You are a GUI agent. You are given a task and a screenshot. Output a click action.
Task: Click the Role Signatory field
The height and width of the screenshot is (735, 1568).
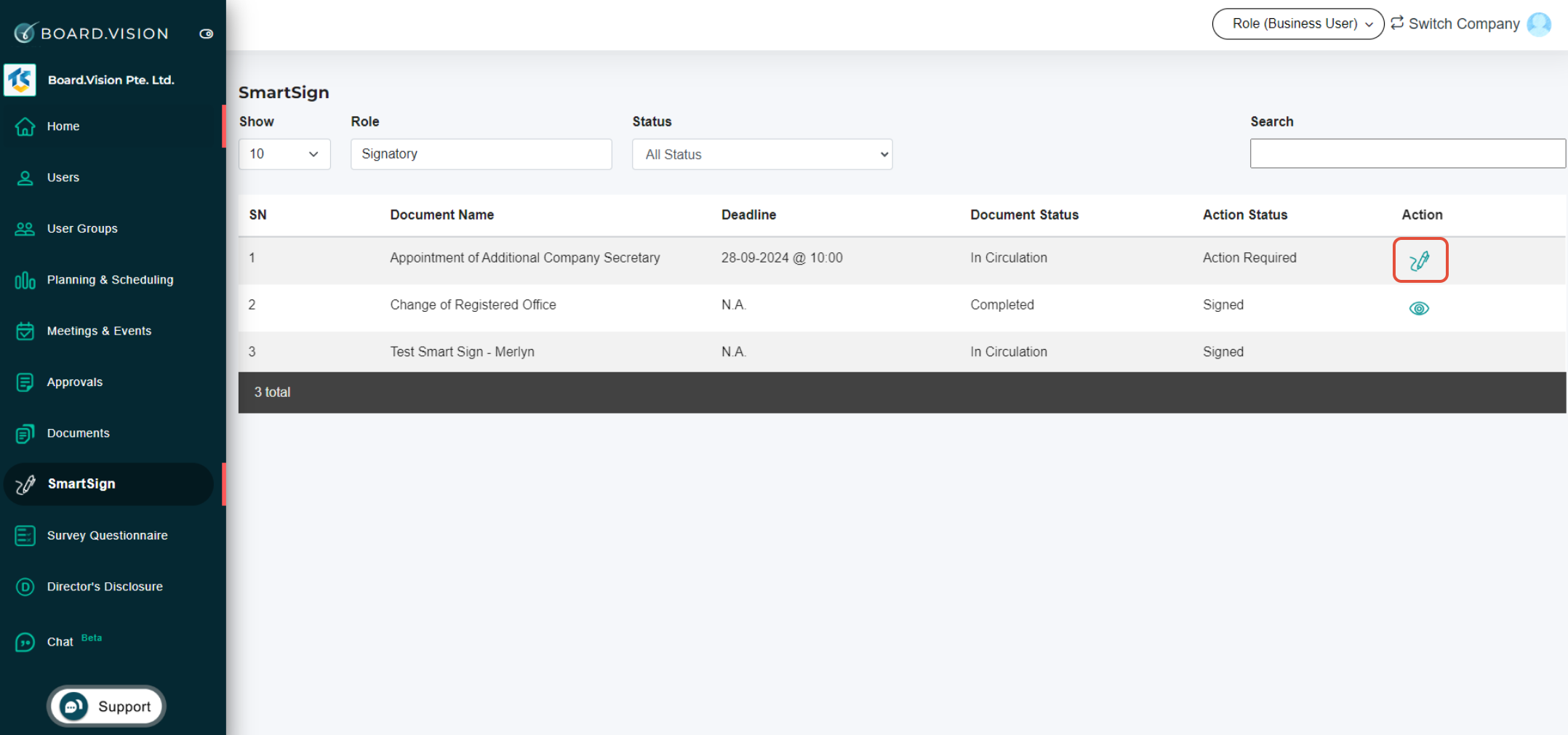[481, 154]
